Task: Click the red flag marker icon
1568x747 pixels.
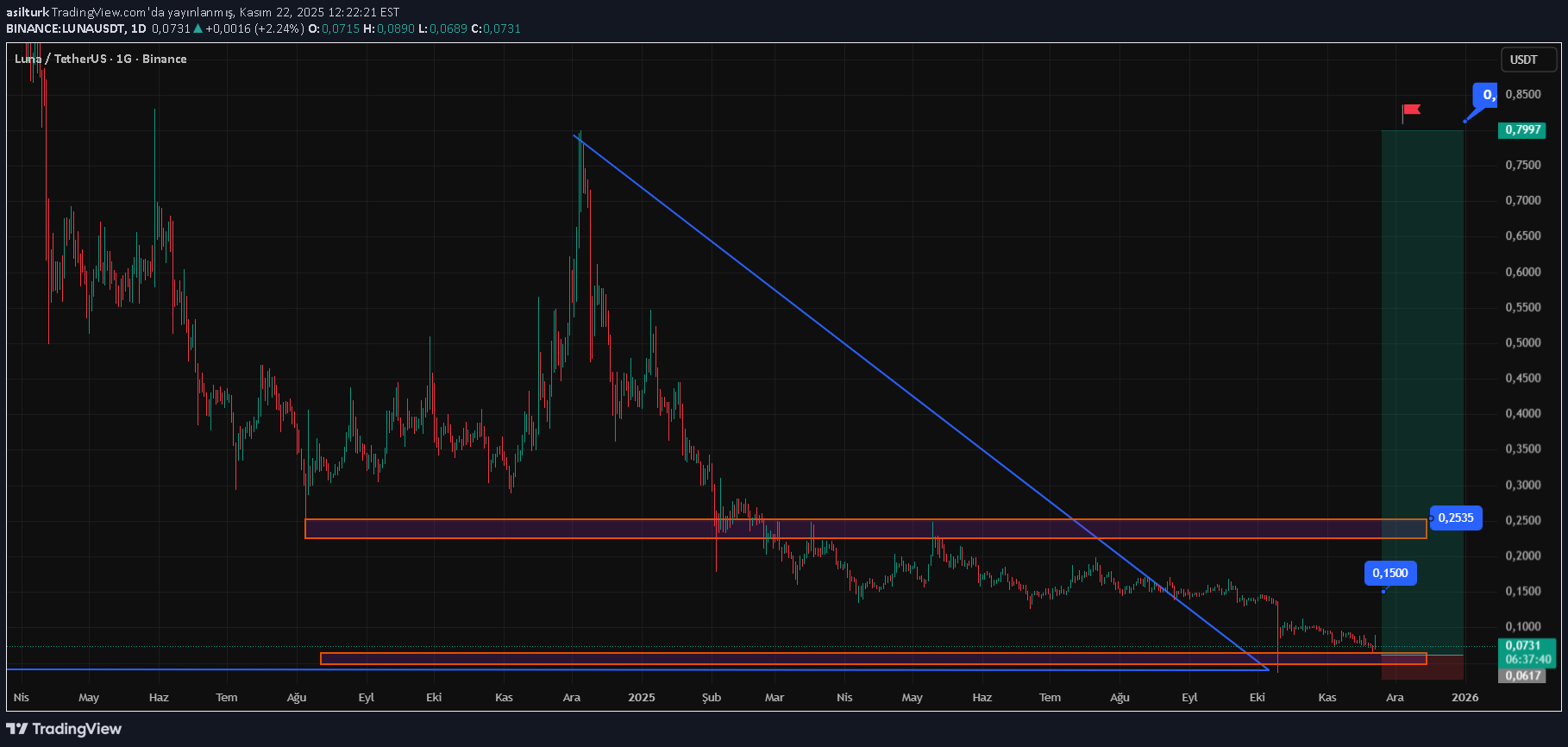Action: click(1411, 110)
